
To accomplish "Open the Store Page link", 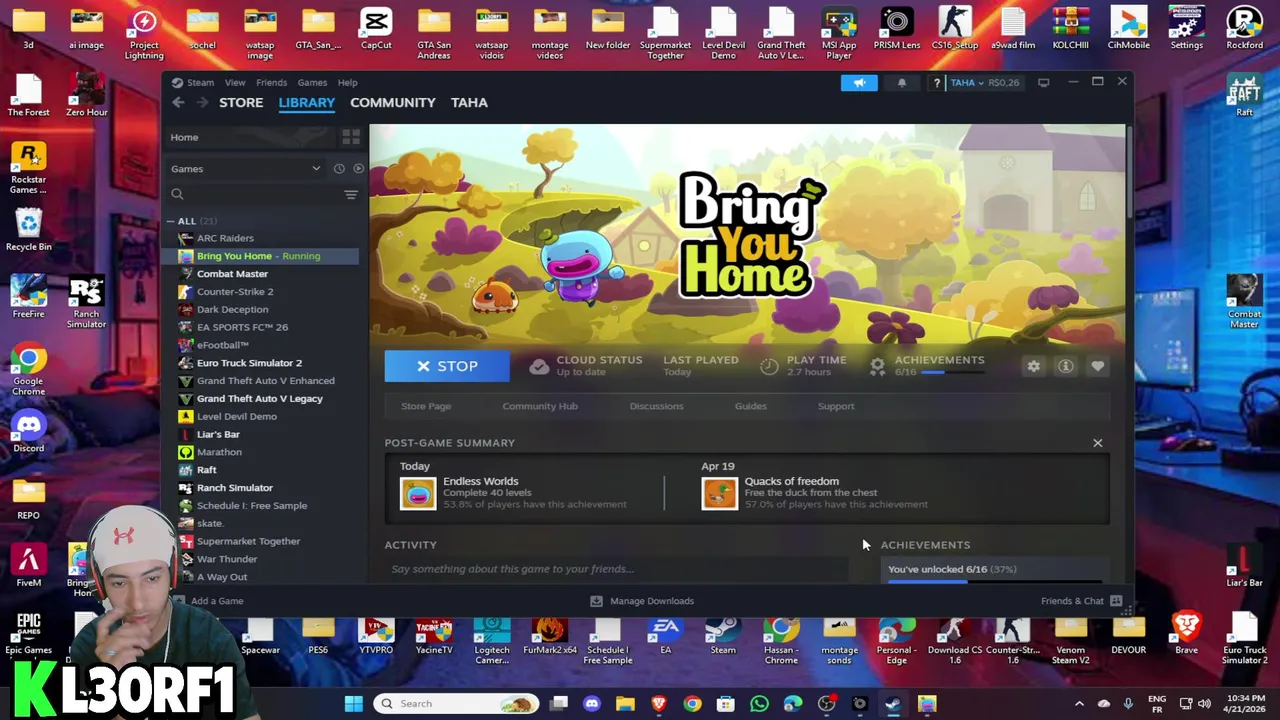I will (x=426, y=406).
